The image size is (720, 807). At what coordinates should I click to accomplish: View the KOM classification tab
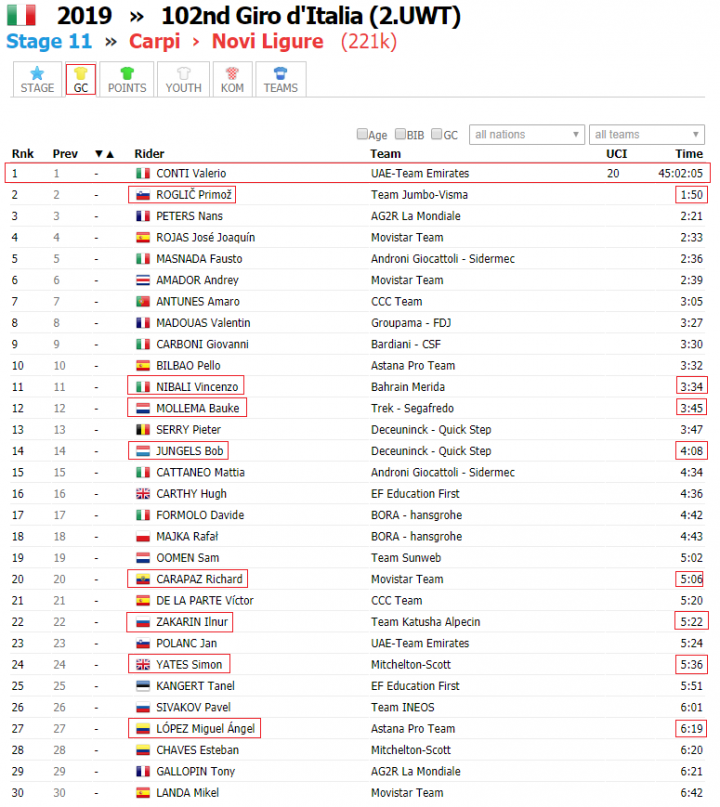(232, 79)
